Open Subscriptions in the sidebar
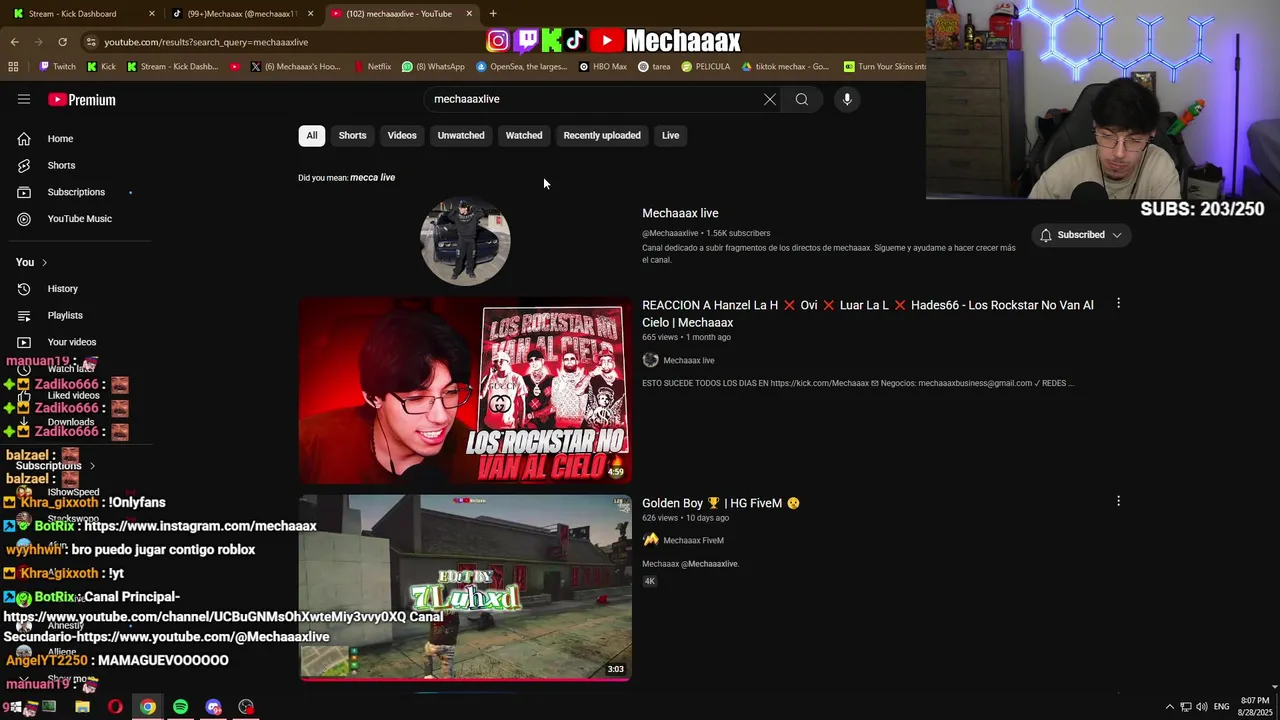The image size is (1280, 720). 76,192
